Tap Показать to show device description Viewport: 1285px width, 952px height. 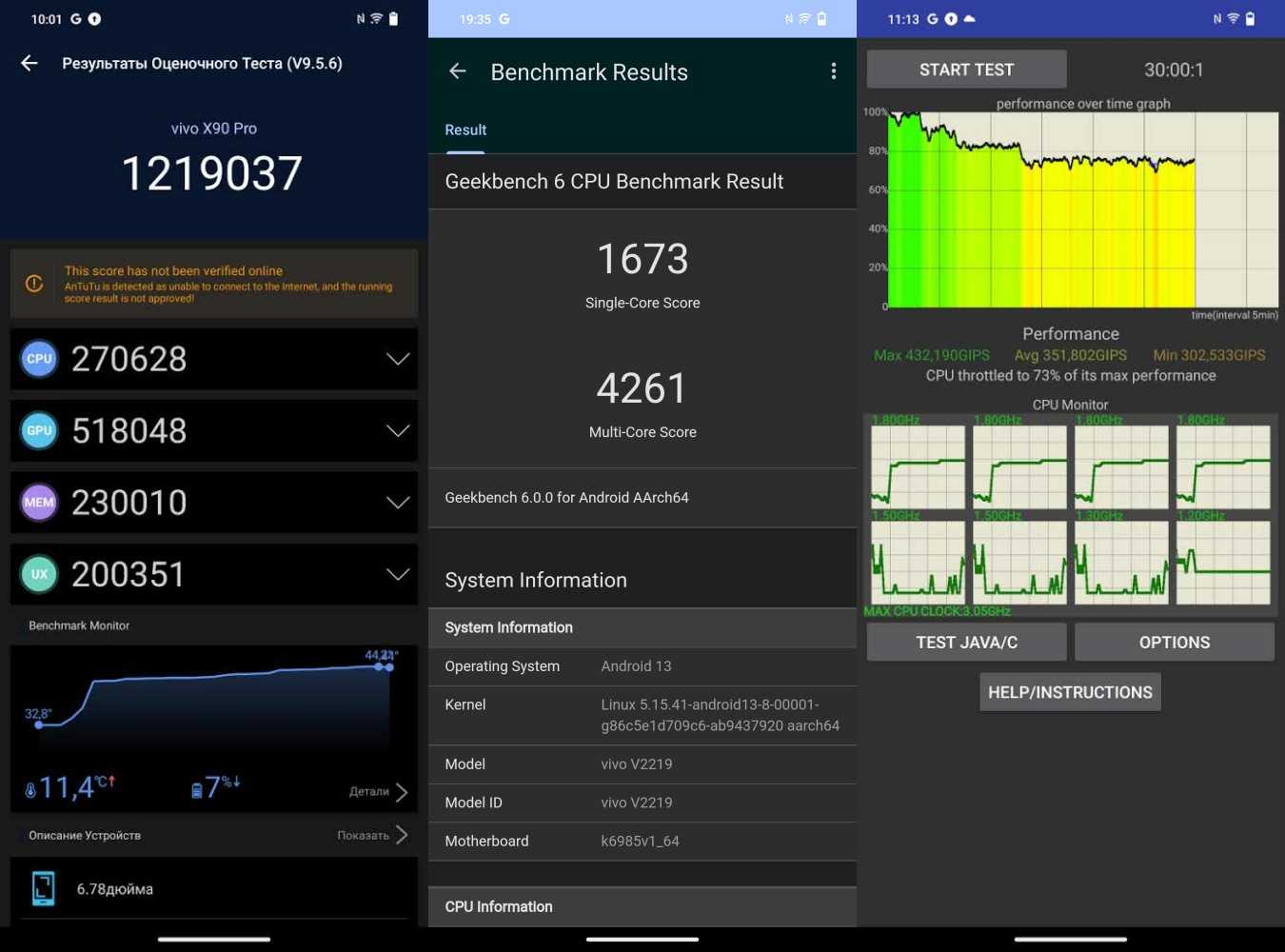click(x=372, y=835)
